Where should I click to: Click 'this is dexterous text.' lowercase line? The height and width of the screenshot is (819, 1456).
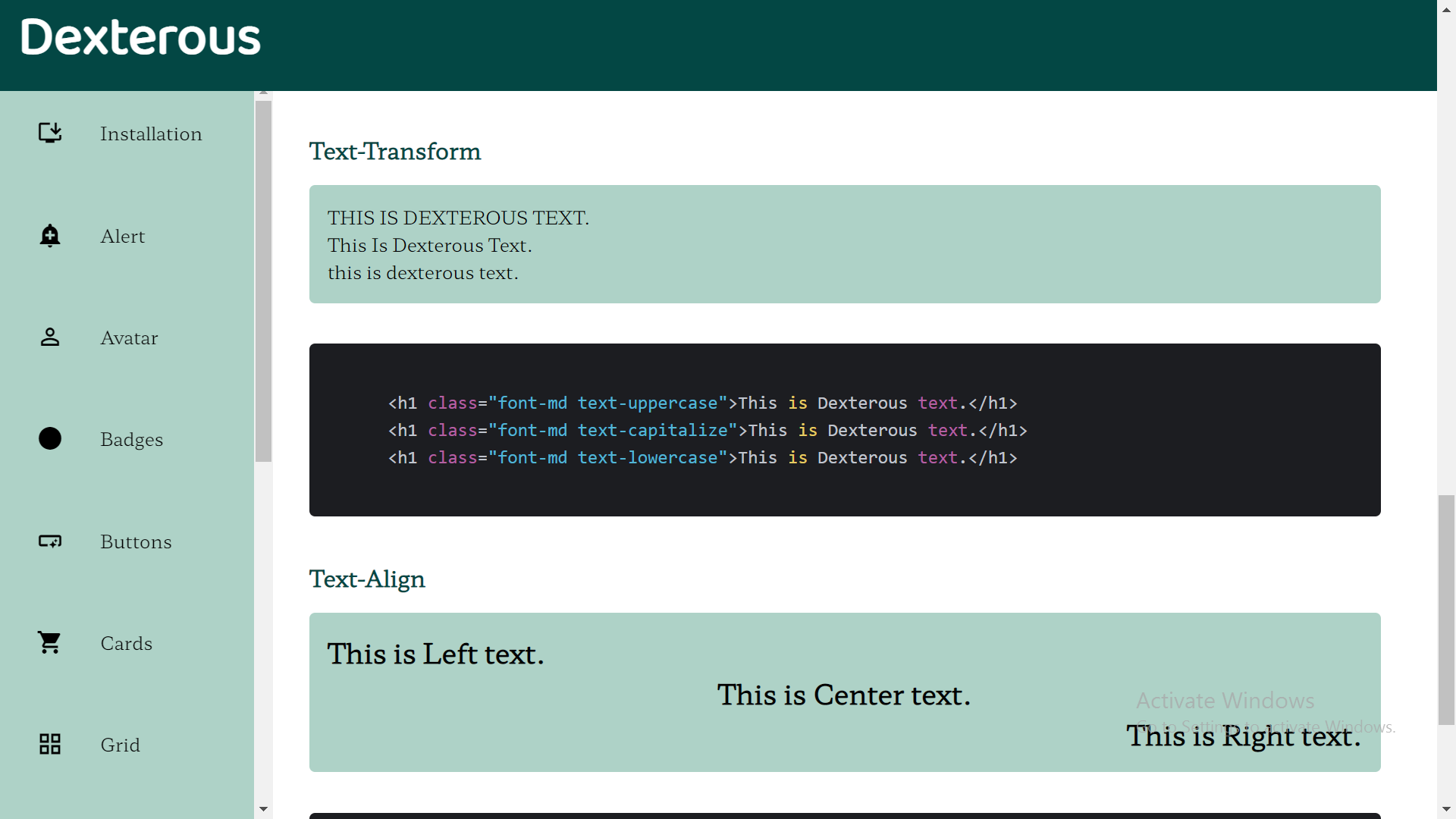point(423,273)
